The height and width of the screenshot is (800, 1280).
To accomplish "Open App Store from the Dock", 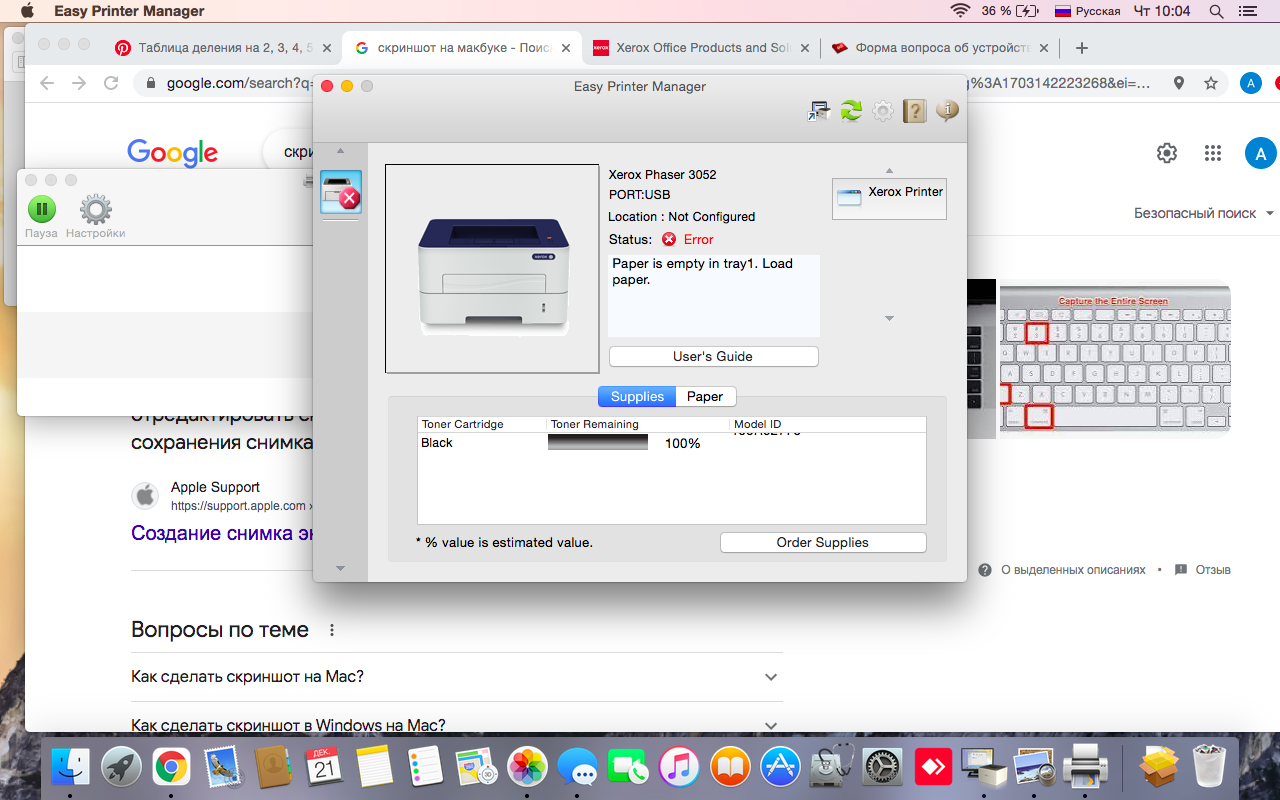I will 780,767.
